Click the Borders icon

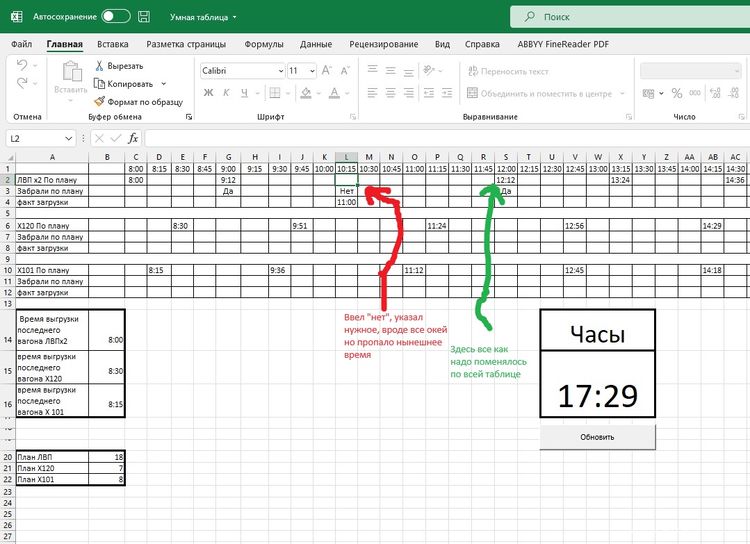click(x=275, y=93)
